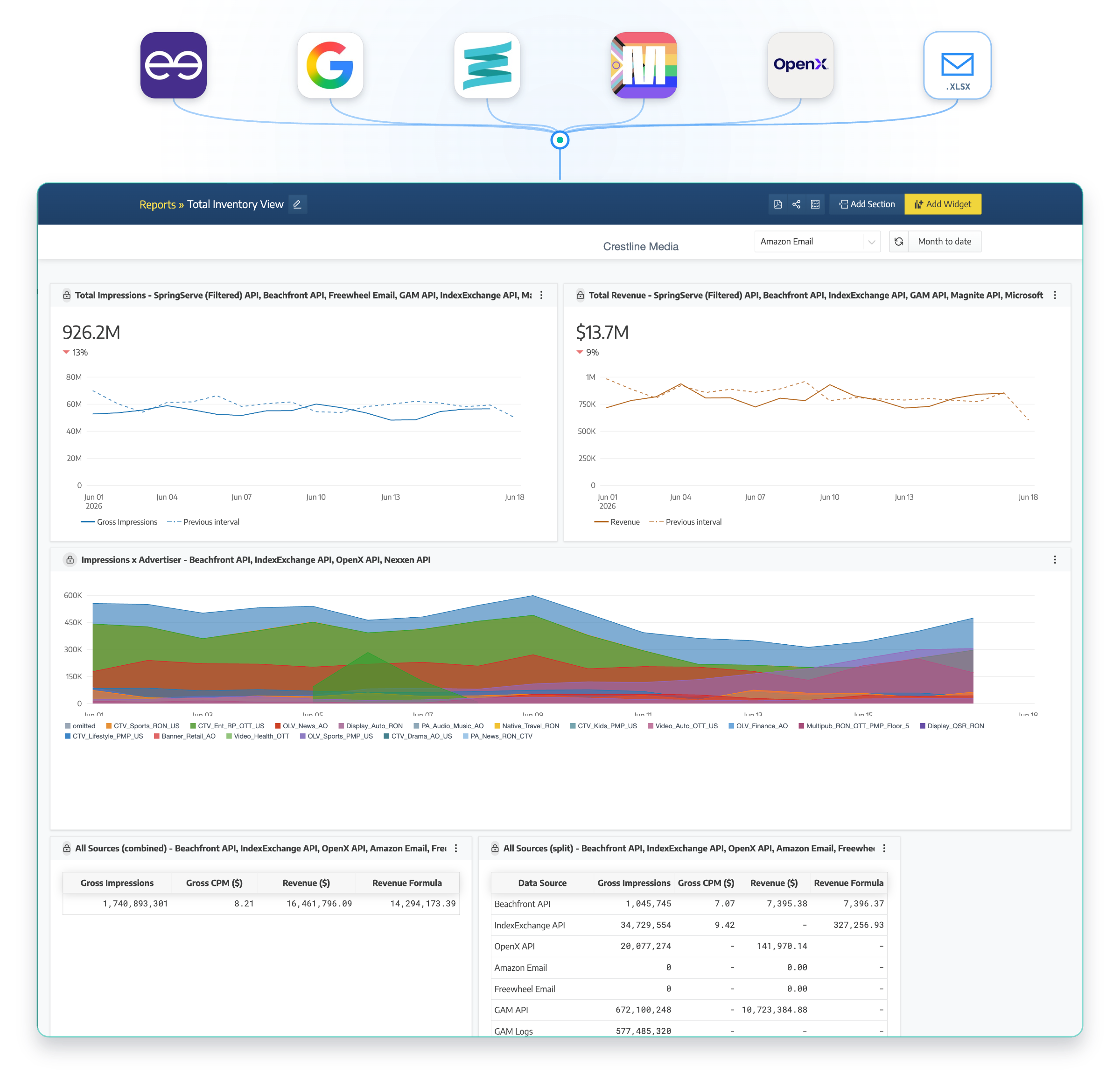The image size is (1120, 1073).
Task: Click the CTV_Kids_PMP_US color swatch
Action: pyautogui.click(x=573, y=726)
